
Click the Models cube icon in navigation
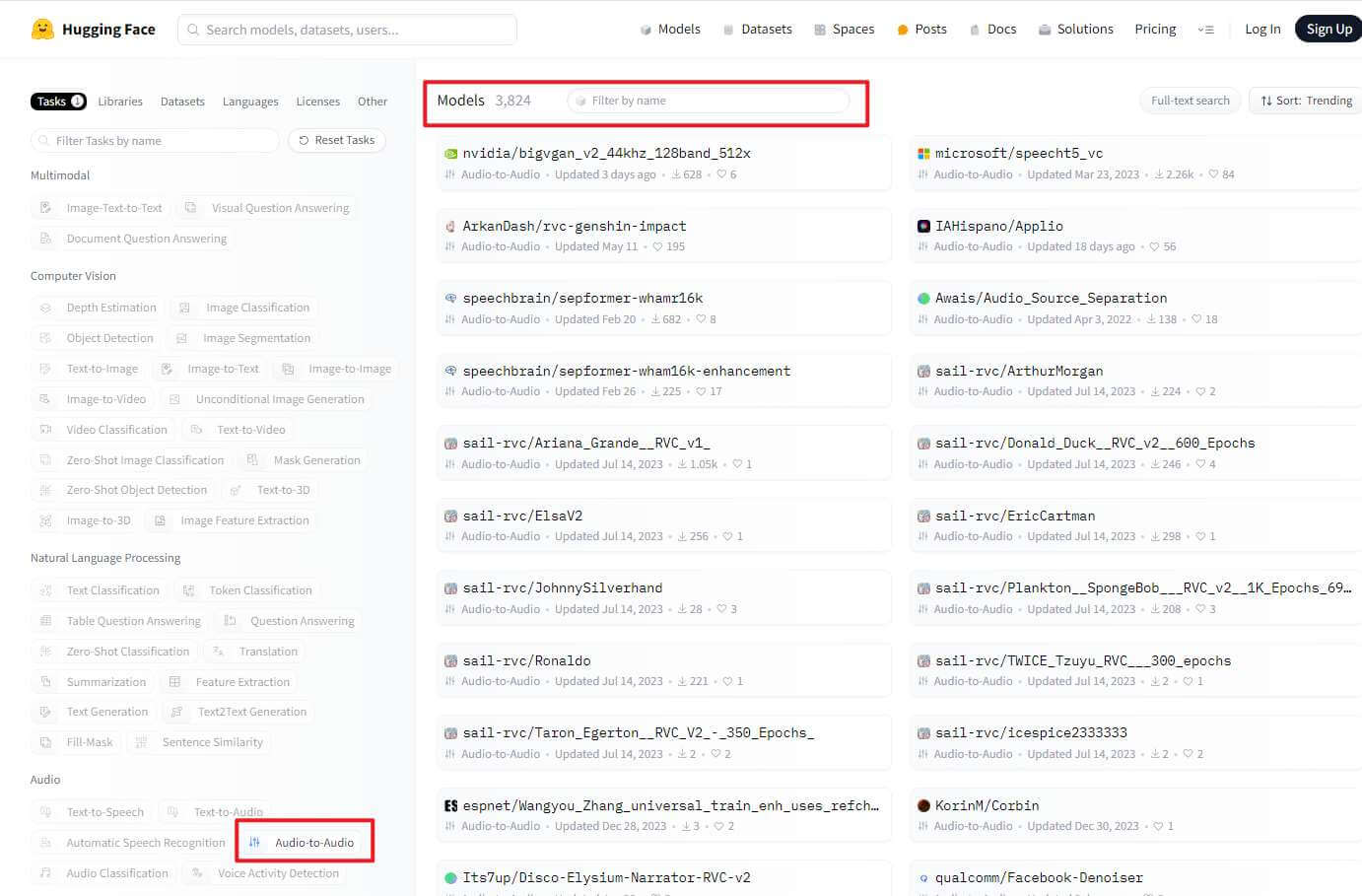646,30
